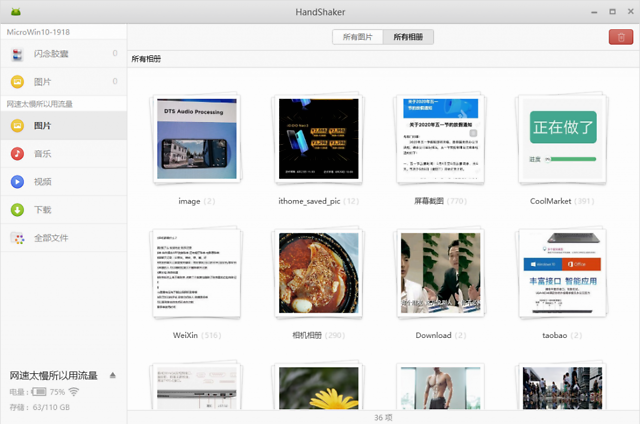The width and height of the screenshot is (640, 424).
Task: Open the album with yellow flower thumbnail
Action: pyautogui.click(x=319, y=386)
